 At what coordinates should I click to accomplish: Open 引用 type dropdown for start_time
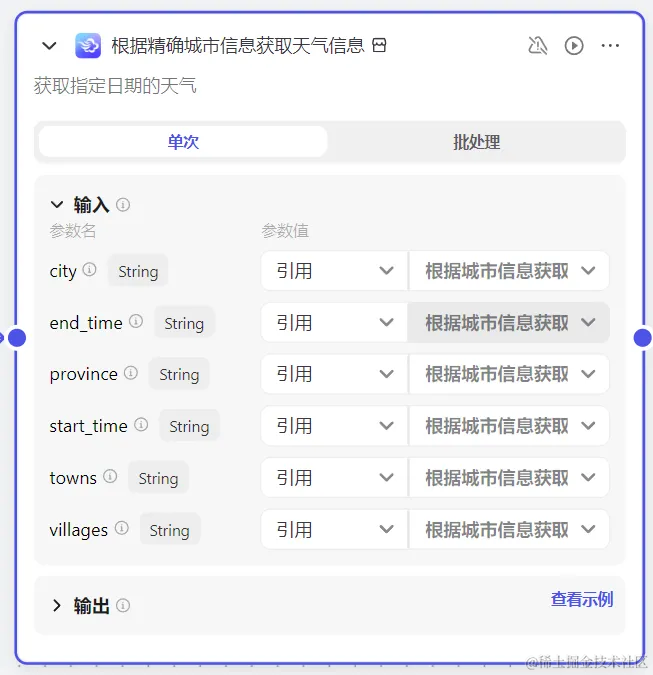(x=334, y=426)
